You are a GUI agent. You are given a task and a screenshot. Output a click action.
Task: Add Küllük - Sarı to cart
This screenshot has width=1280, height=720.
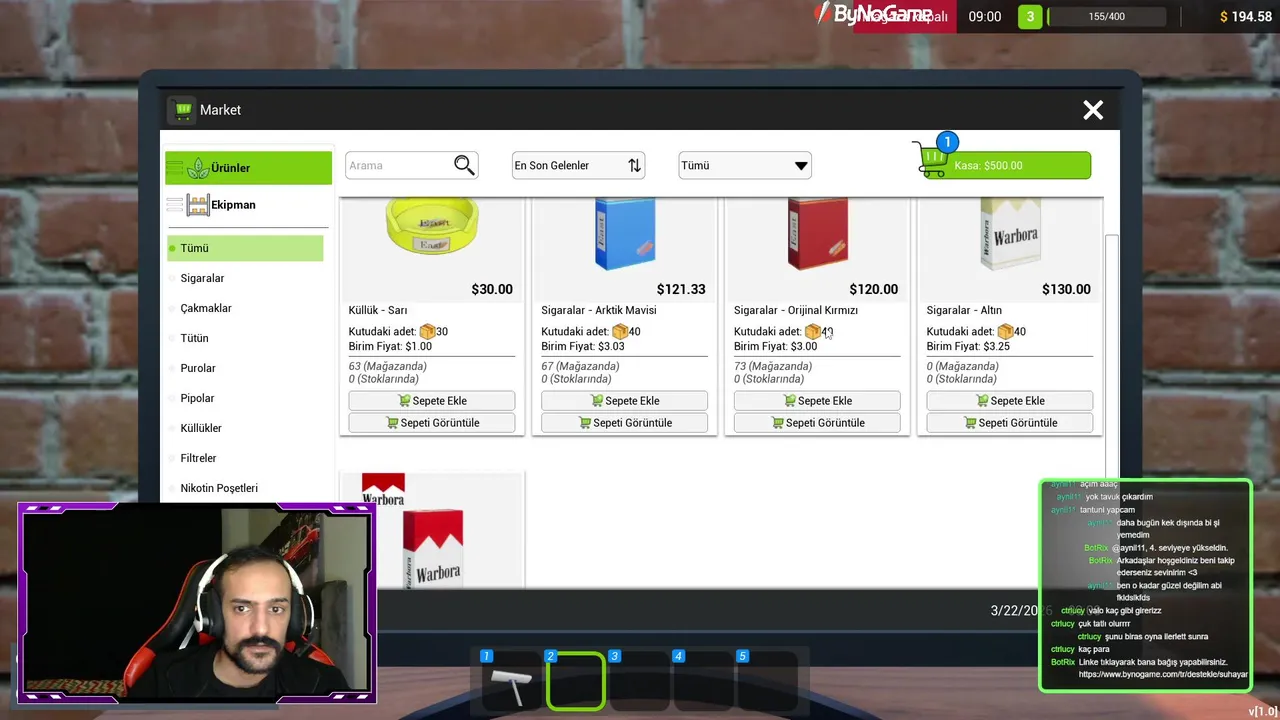click(x=432, y=401)
